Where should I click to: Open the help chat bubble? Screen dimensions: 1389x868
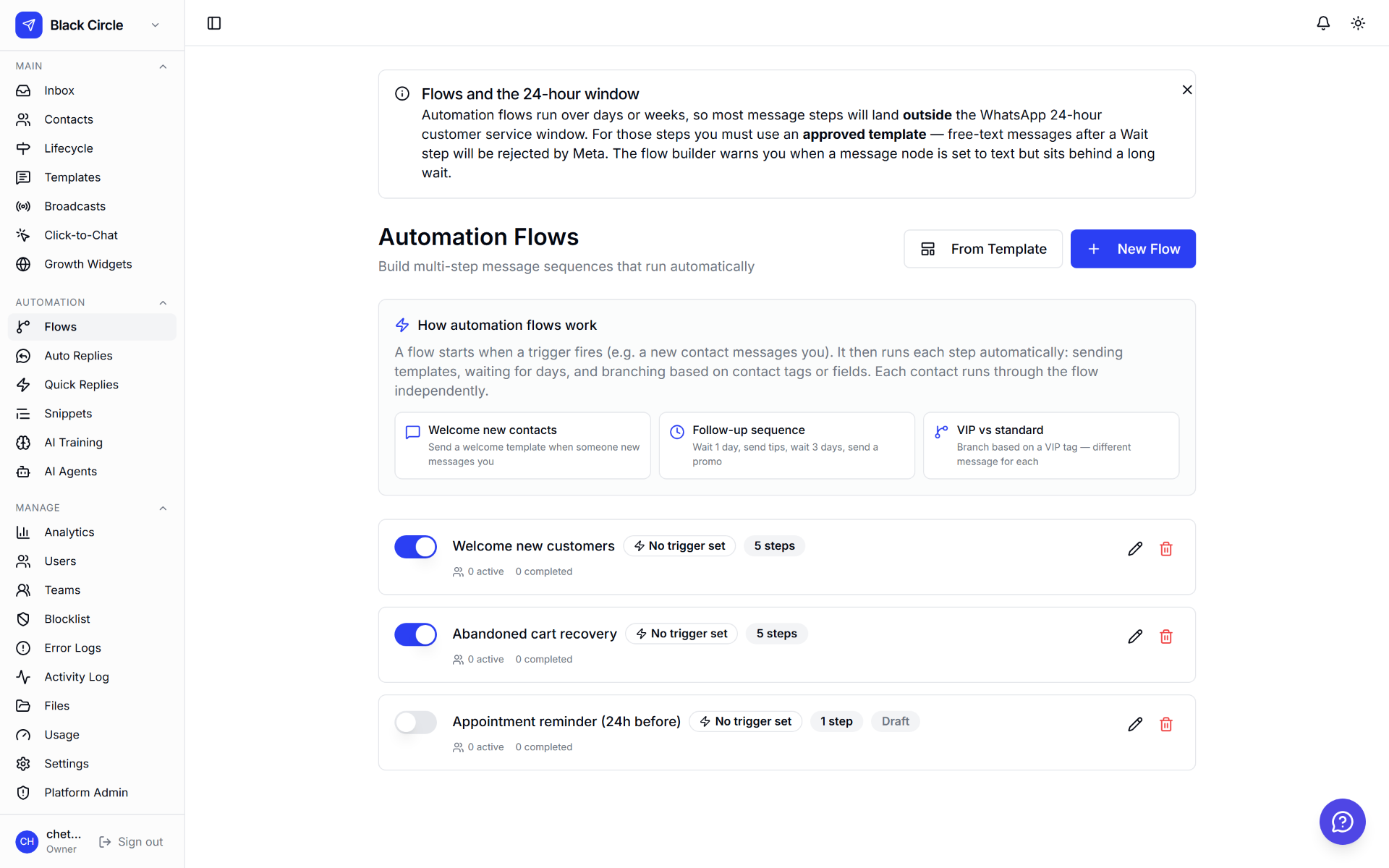coord(1342,821)
